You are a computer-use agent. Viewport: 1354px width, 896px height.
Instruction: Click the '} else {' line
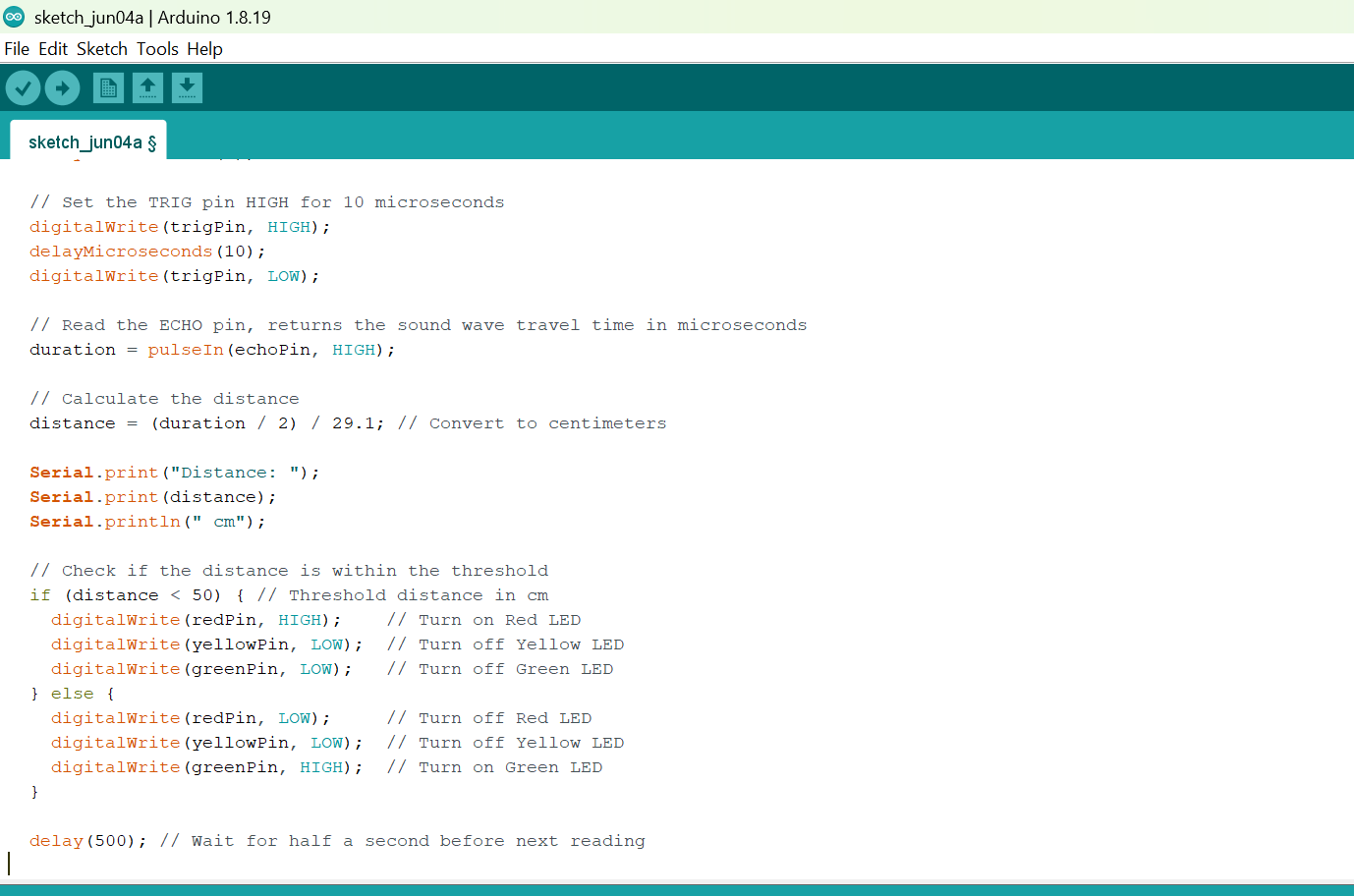point(73,694)
